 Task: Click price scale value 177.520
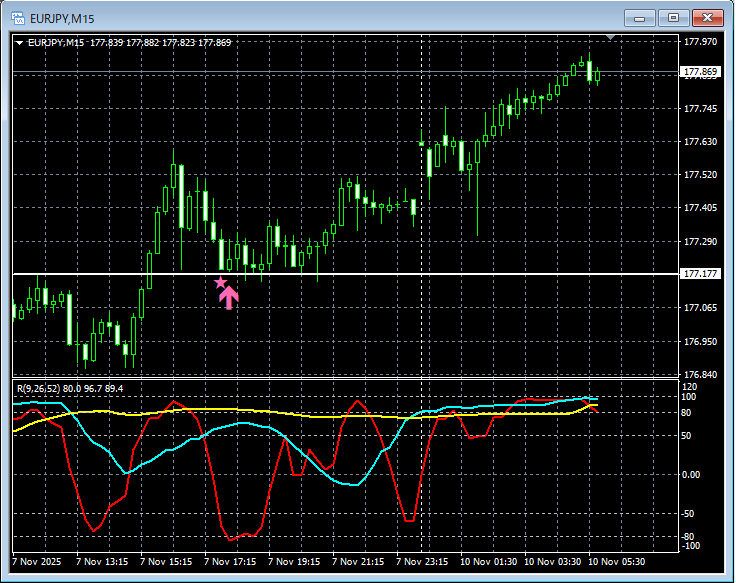point(700,175)
